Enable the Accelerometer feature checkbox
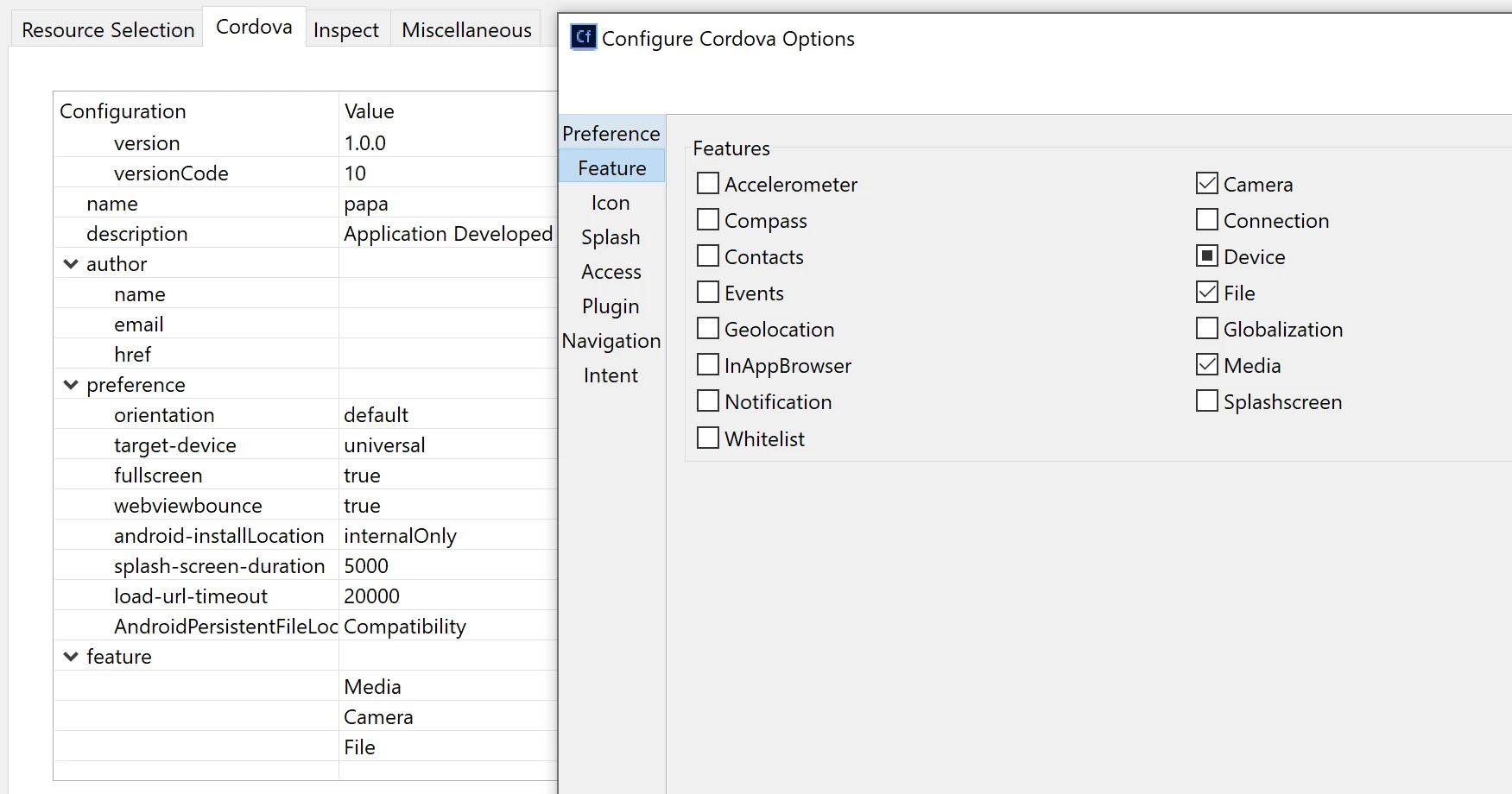Viewport: 1512px width, 794px height. [708, 183]
